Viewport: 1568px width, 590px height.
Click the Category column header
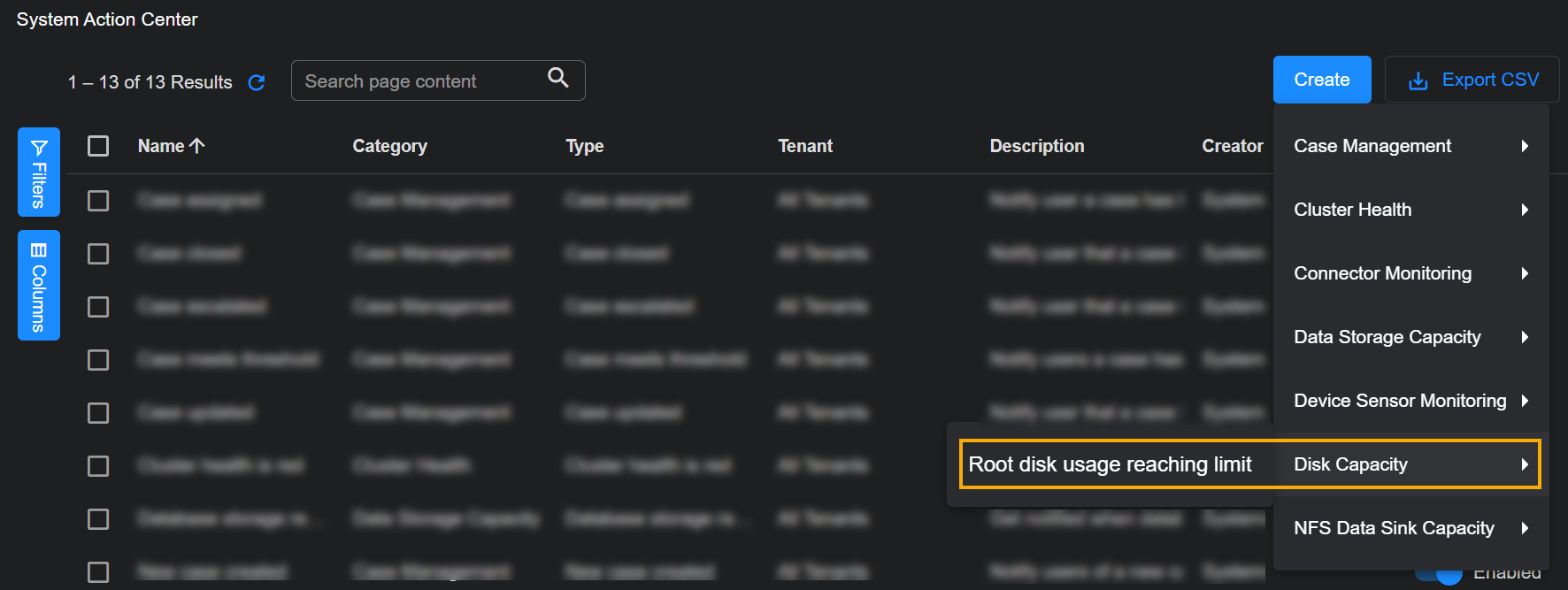(389, 146)
